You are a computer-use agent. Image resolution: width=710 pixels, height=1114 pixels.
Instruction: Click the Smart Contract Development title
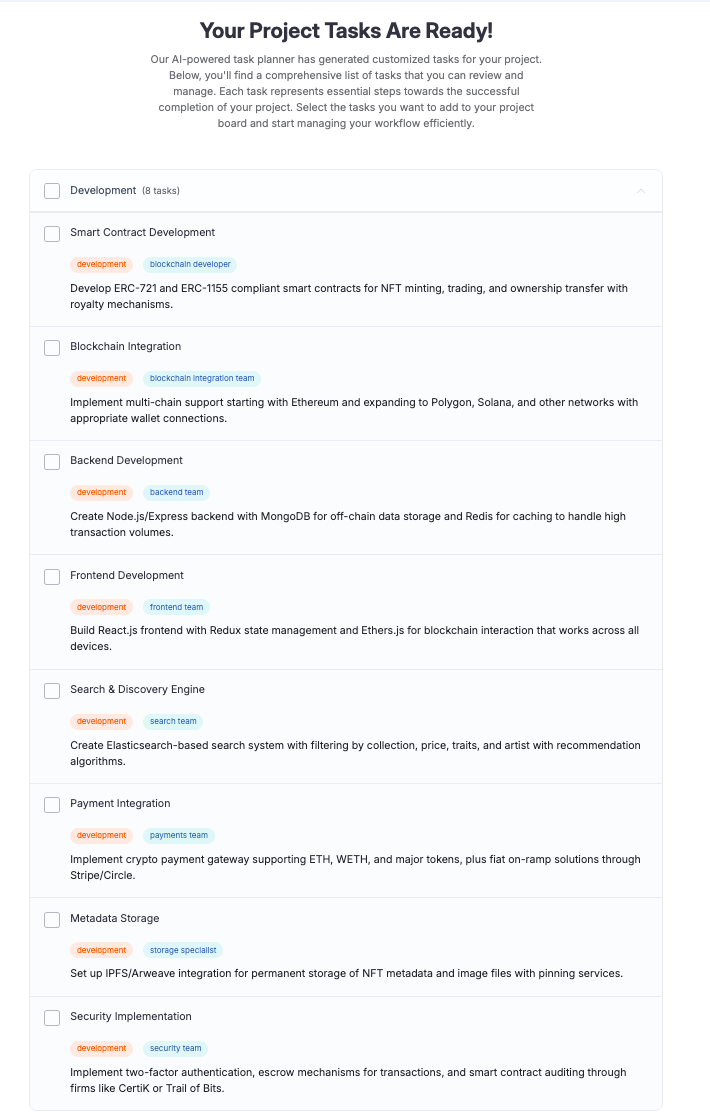pos(142,233)
